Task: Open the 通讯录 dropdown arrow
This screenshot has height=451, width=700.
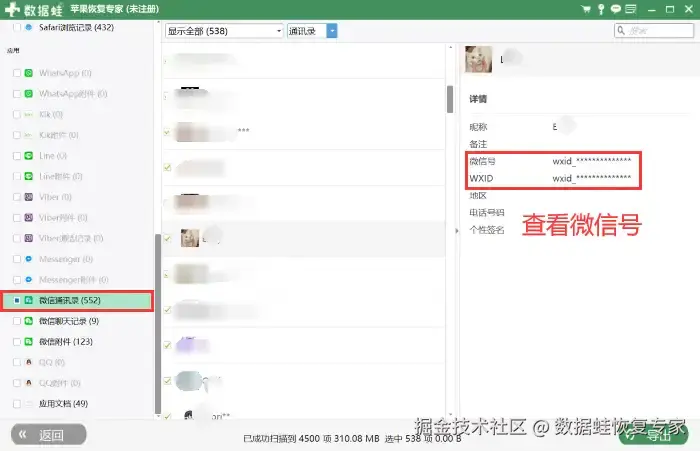Action: pos(332,31)
